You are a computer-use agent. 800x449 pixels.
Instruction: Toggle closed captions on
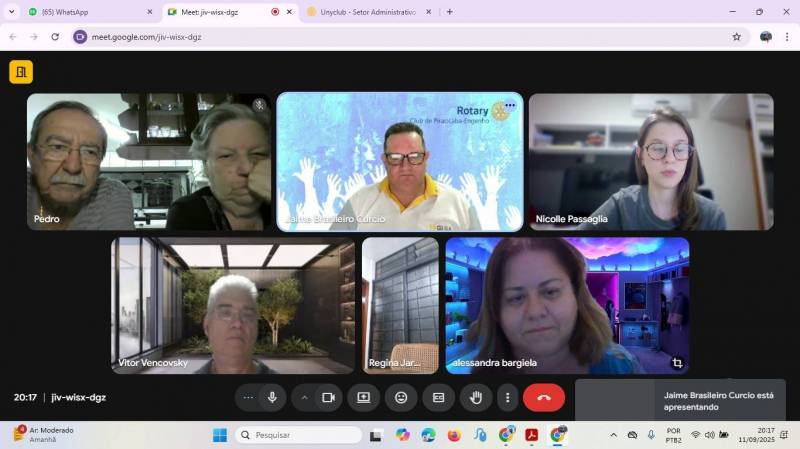pos(438,397)
